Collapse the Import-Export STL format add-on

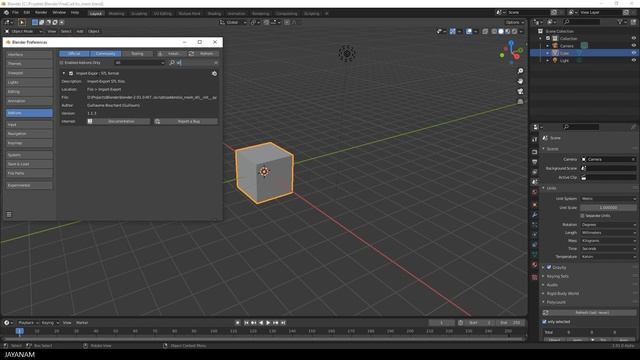coord(64,73)
